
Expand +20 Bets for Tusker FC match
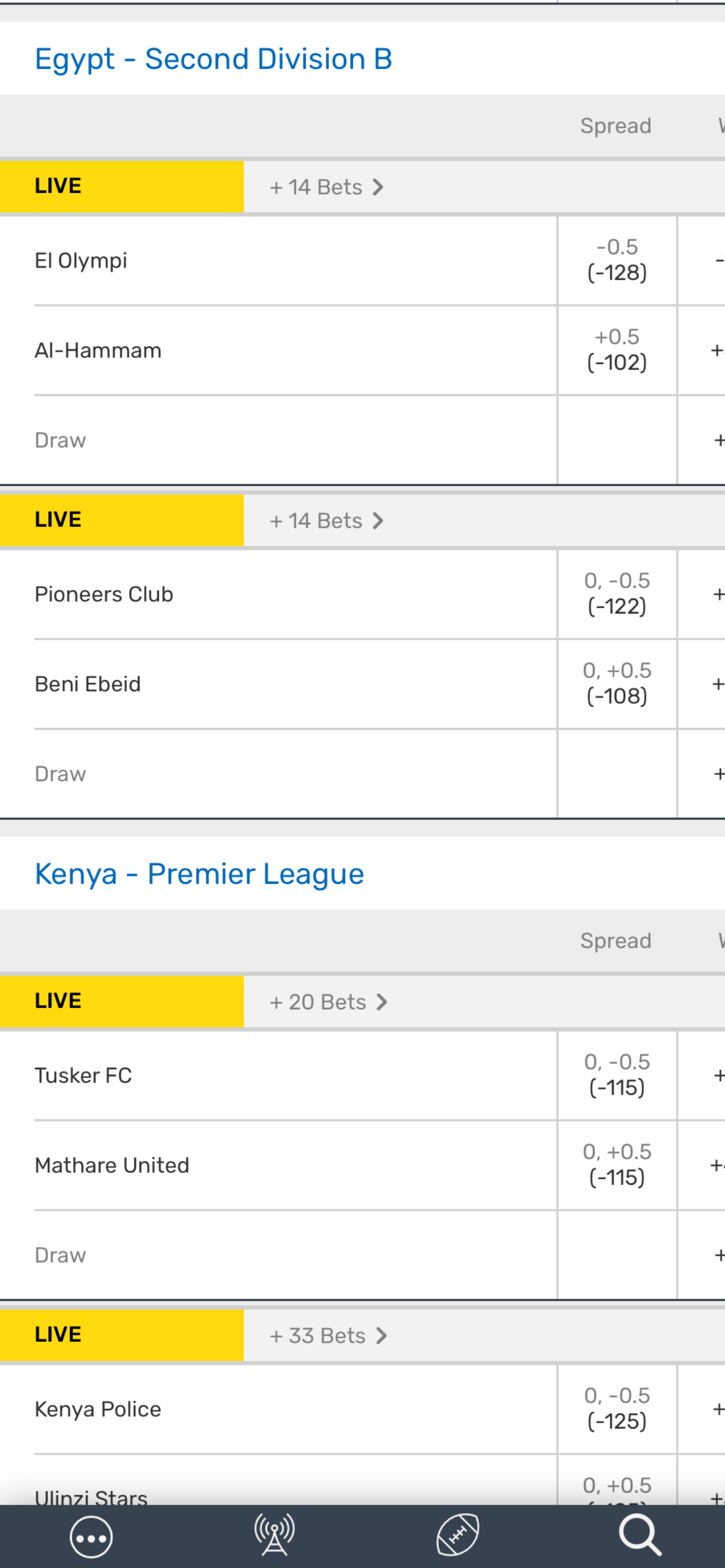tap(328, 1002)
